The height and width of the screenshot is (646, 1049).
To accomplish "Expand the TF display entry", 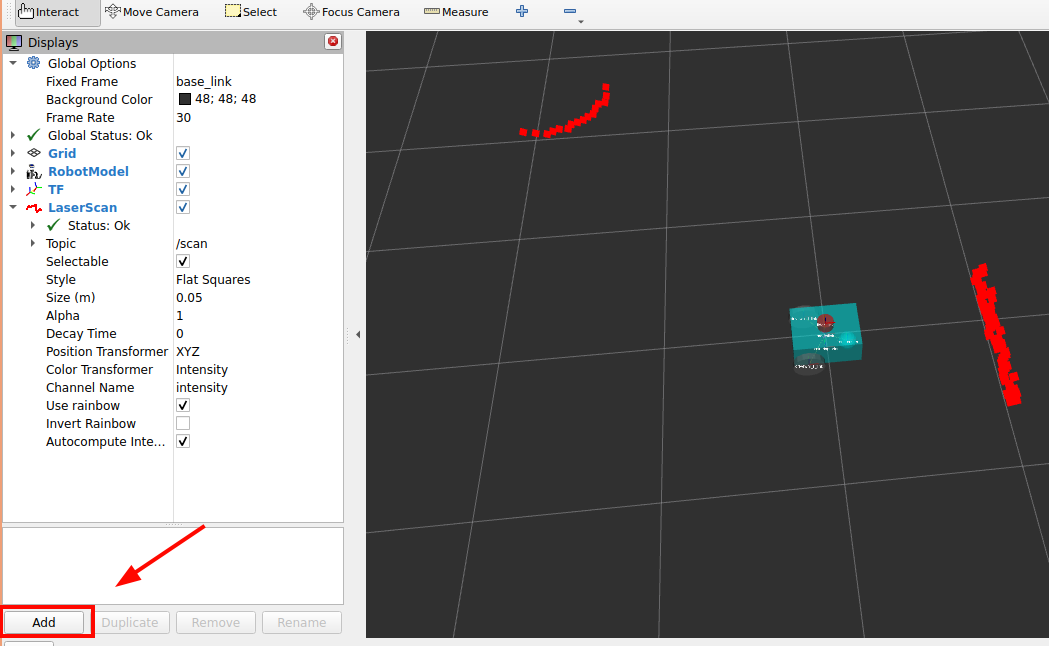I will coord(13,190).
